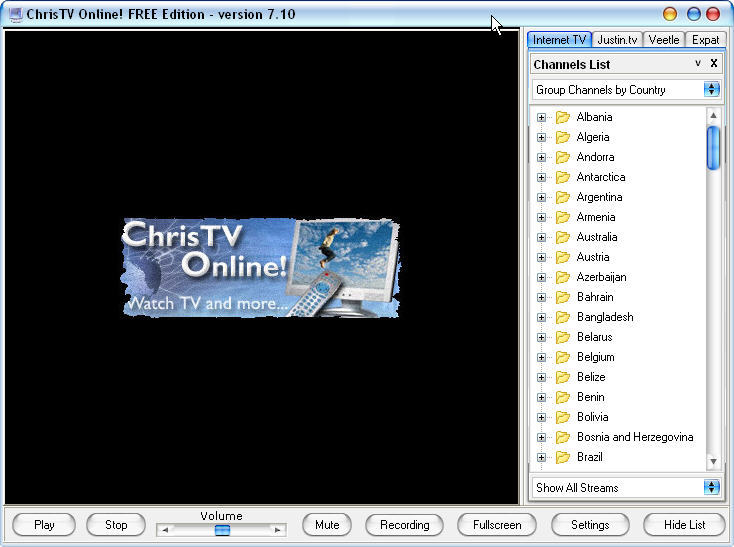Open the Settings dialog

pos(590,525)
